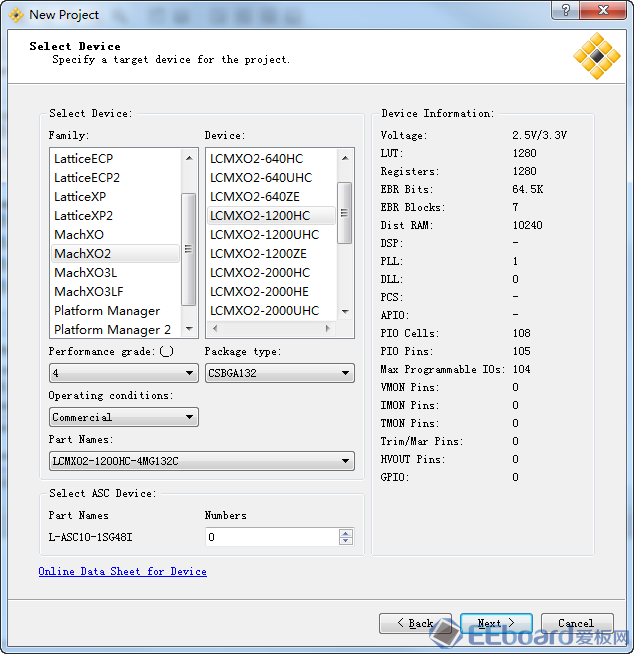Go Back to previous wizard page
This screenshot has width=634, height=654.
point(415,624)
